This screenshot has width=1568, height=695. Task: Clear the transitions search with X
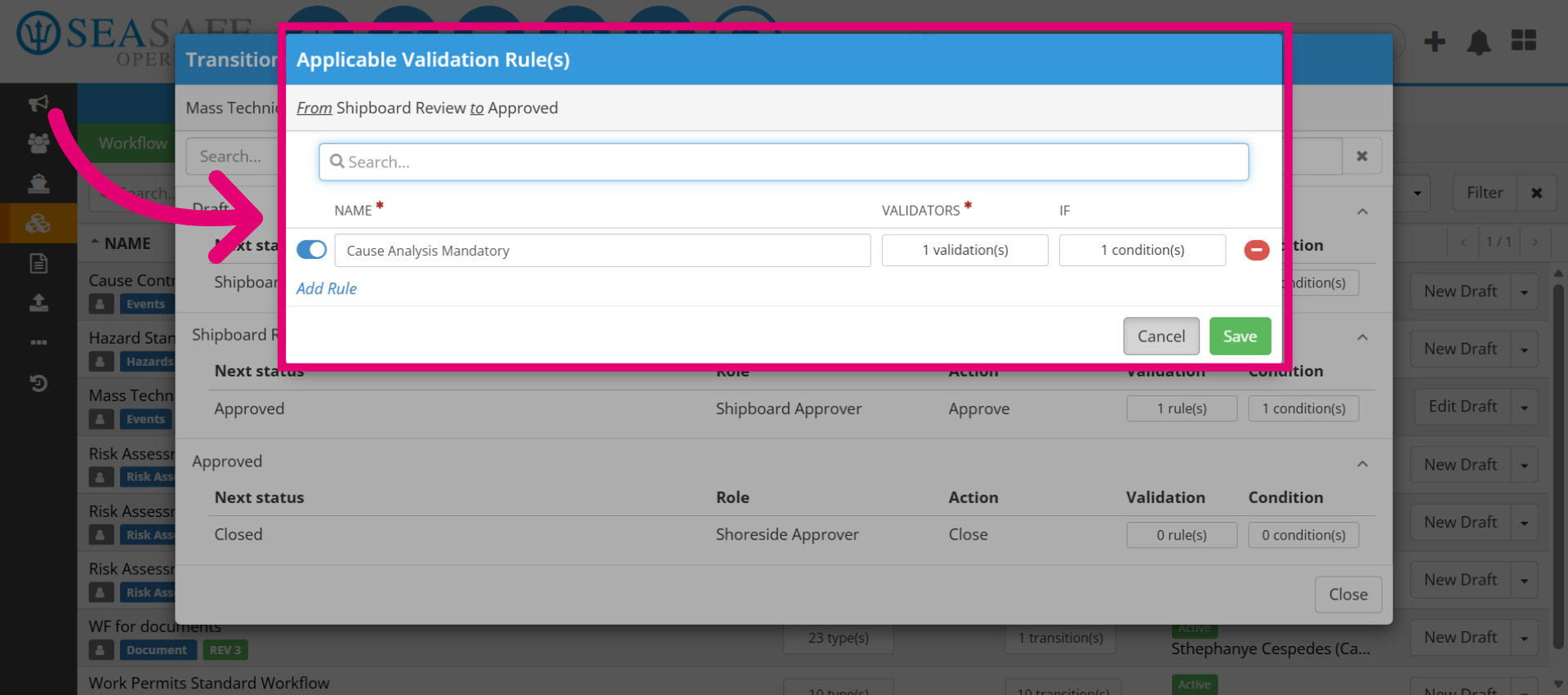(1361, 156)
